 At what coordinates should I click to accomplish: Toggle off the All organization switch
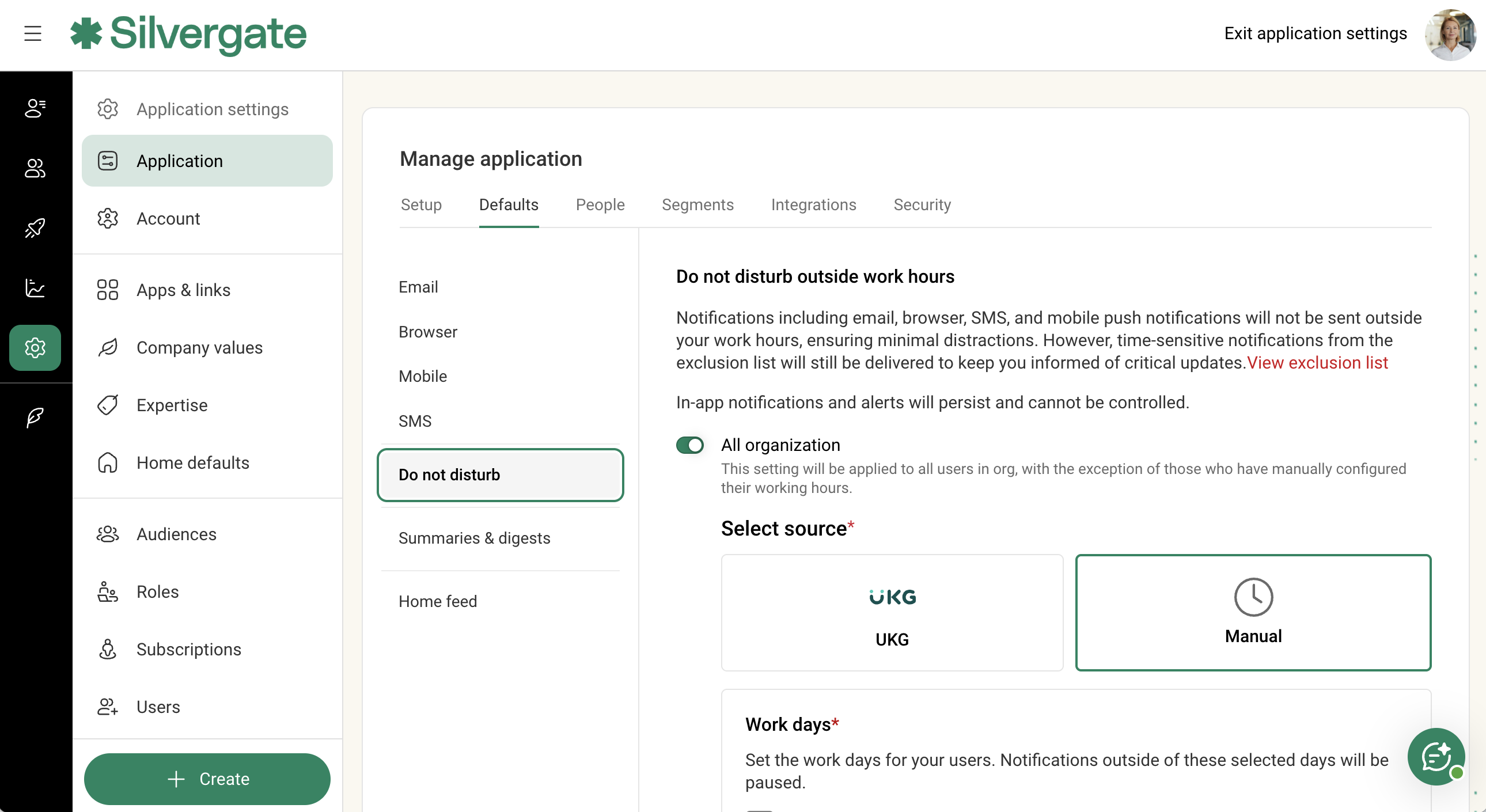(x=689, y=445)
